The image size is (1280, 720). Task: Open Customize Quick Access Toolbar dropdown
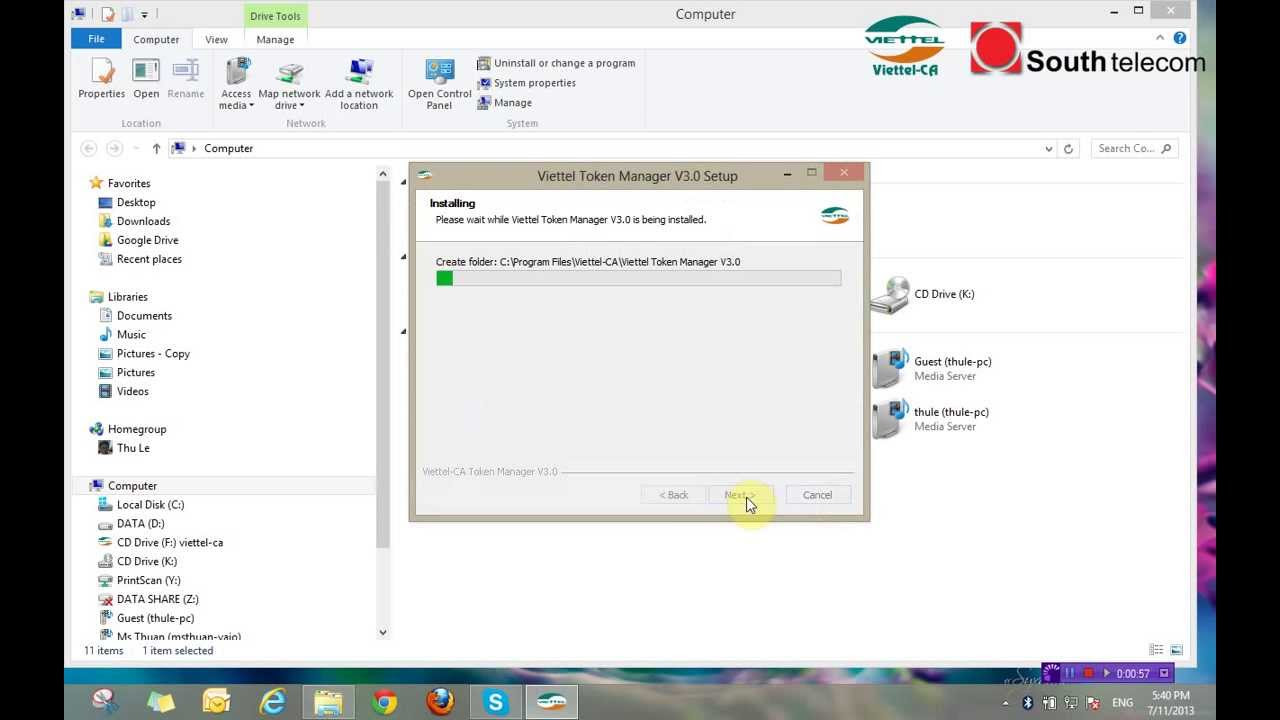(144, 15)
